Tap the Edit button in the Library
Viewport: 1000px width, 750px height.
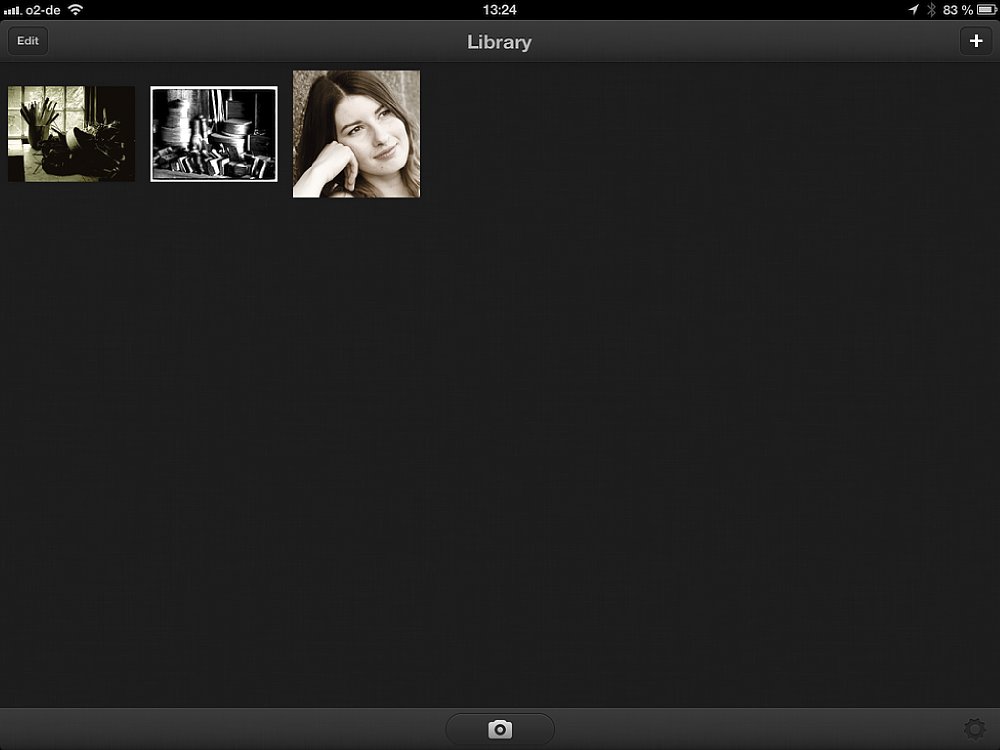point(28,41)
